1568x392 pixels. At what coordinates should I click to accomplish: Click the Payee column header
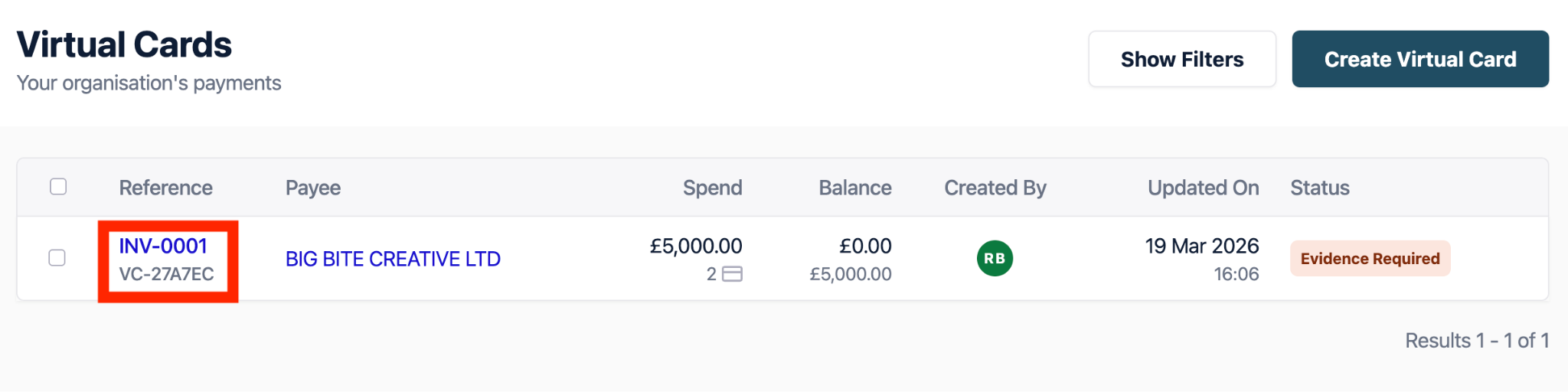pyautogui.click(x=312, y=188)
